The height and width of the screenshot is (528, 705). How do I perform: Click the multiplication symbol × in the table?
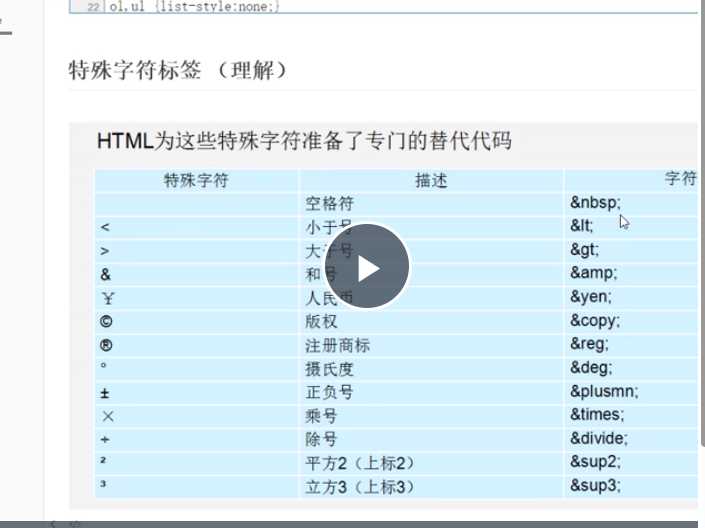tap(107, 416)
